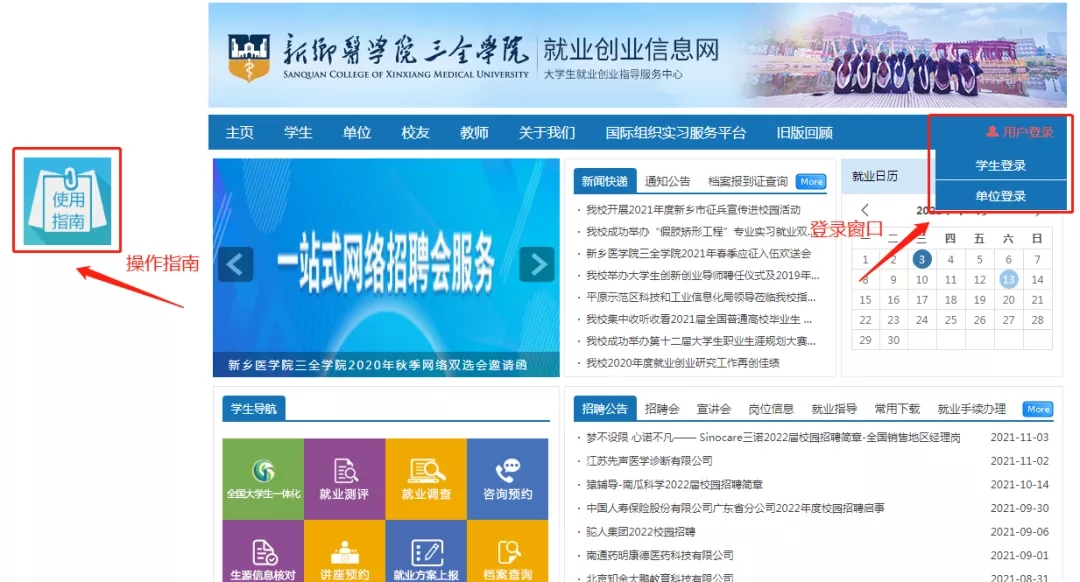The height and width of the screenshot is (582, 1080).
Task: Click the 全国大学生一体化 tile icon
Action: [x=263, y=479]
